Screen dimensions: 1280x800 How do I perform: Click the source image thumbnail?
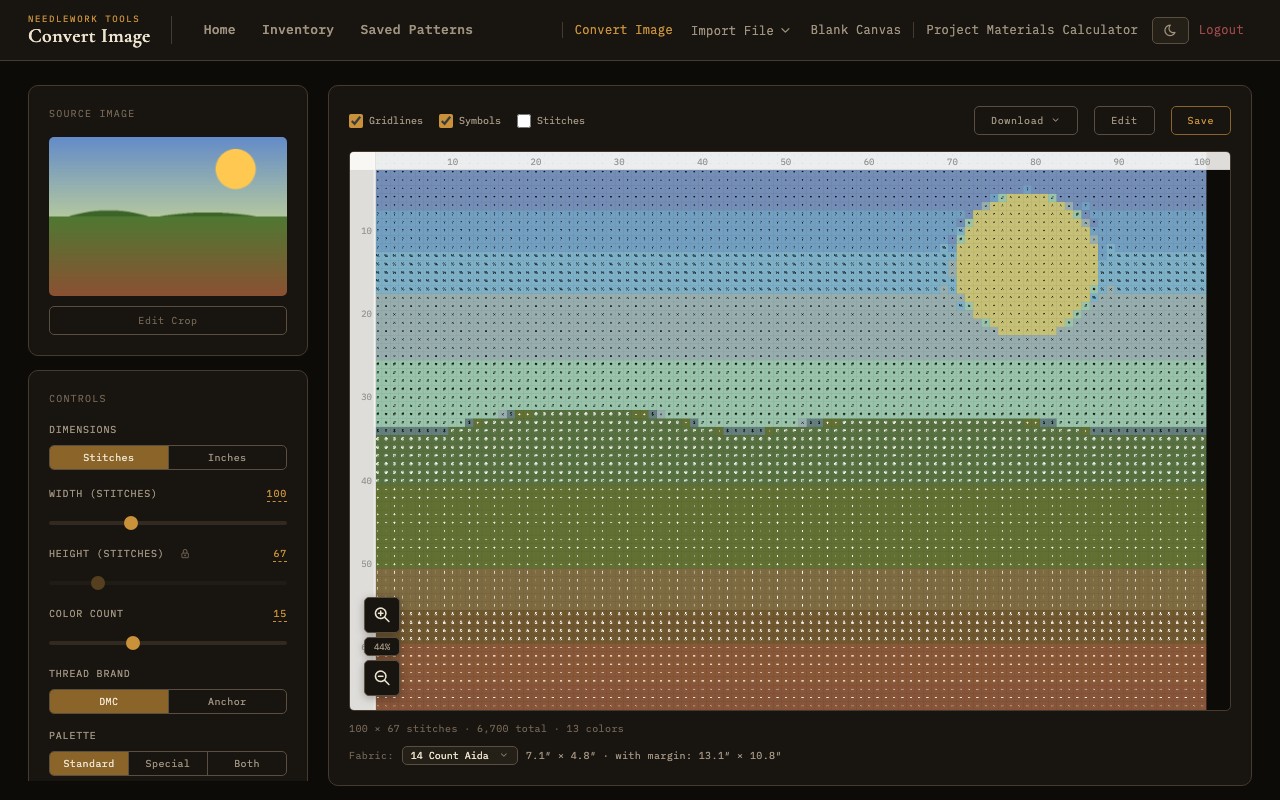(168, 216)
